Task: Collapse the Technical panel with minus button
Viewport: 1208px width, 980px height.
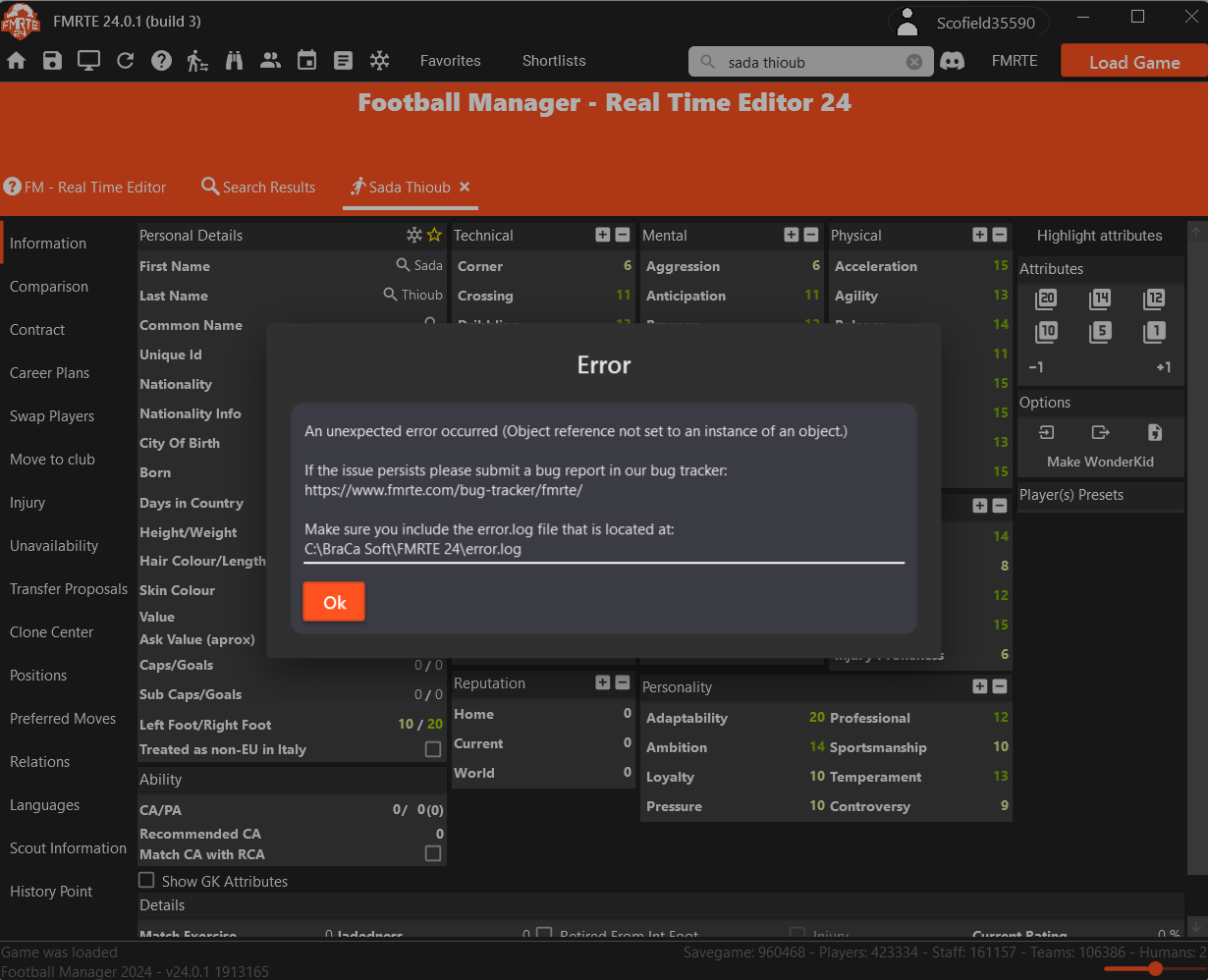Action: [x=621, y=235]
